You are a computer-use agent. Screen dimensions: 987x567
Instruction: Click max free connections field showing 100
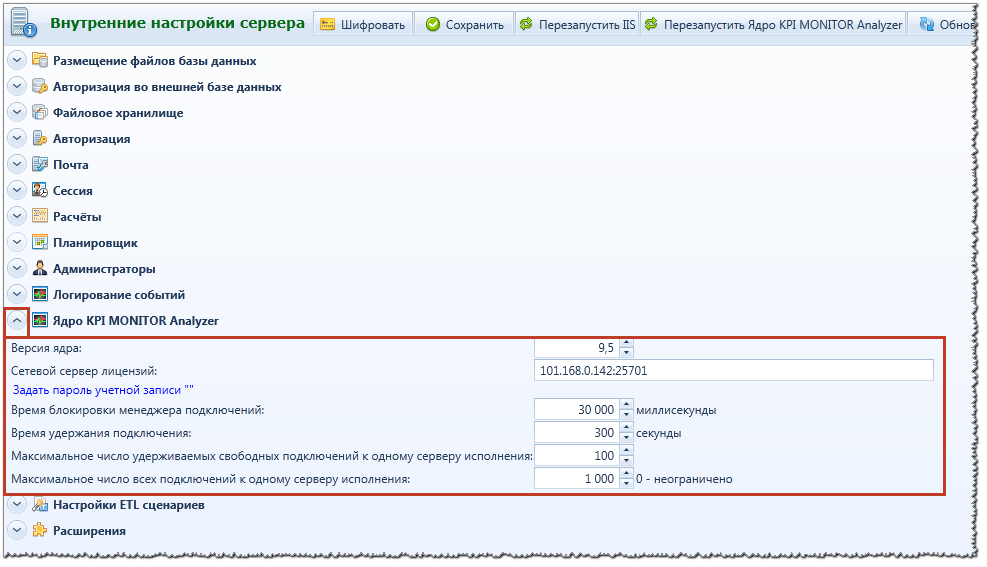577,456
